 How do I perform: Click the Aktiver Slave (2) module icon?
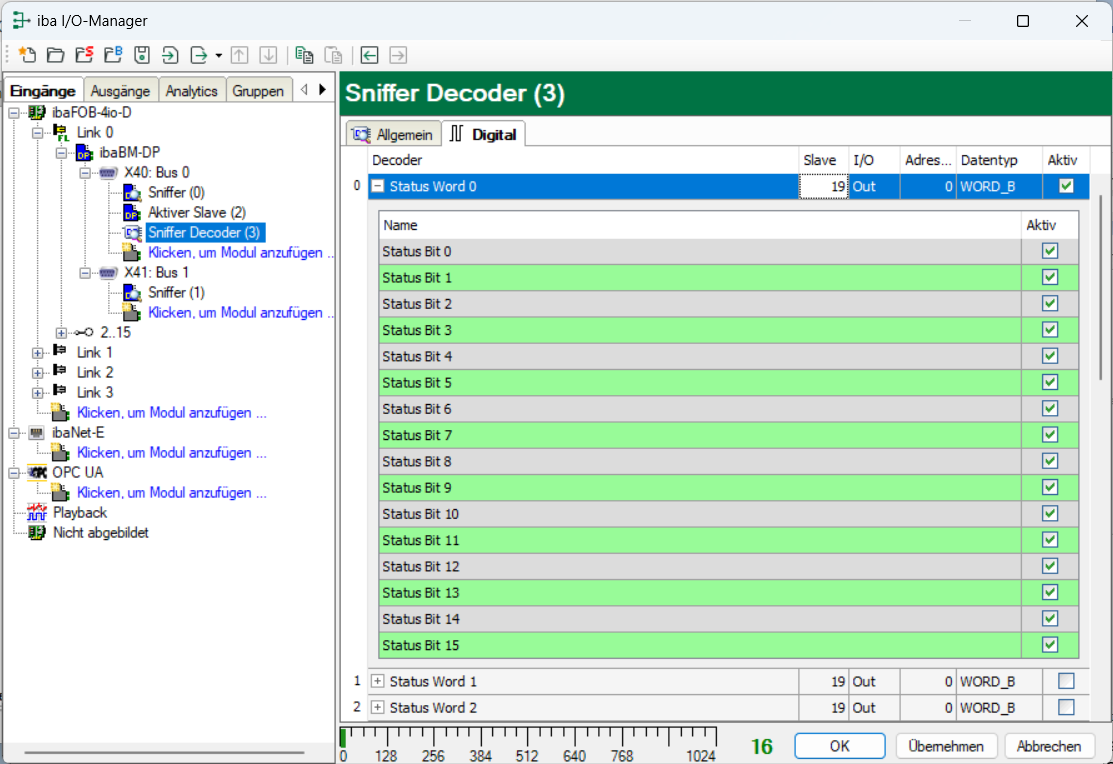click(132, 212)
